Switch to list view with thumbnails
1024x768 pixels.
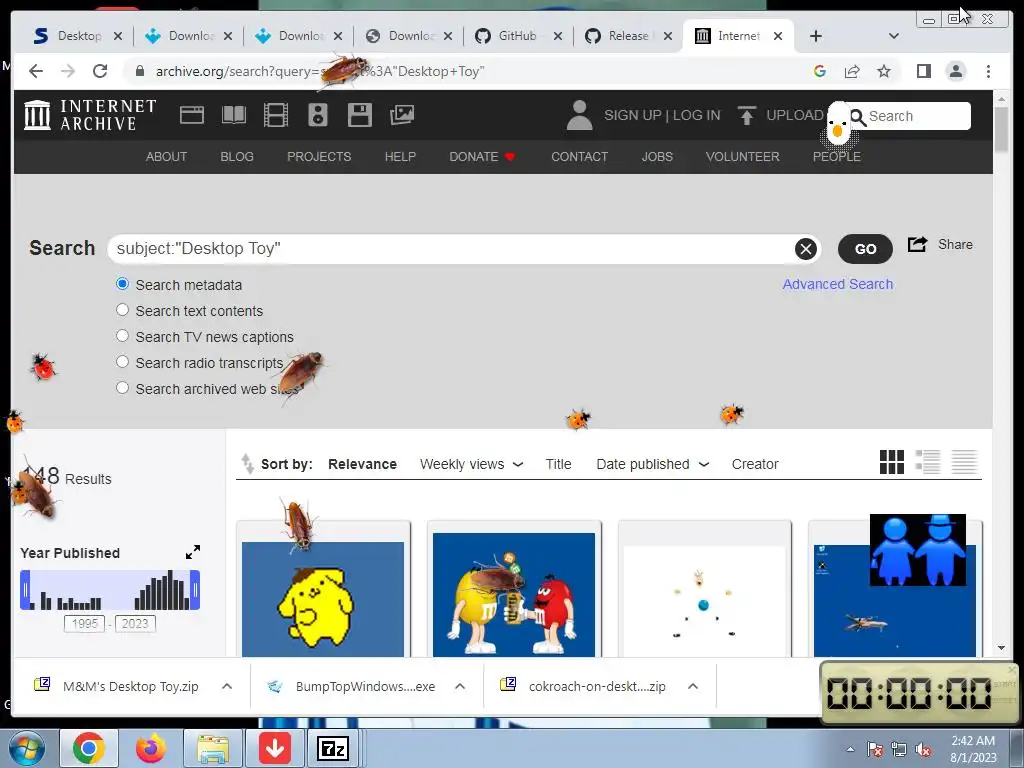point(927,462)
